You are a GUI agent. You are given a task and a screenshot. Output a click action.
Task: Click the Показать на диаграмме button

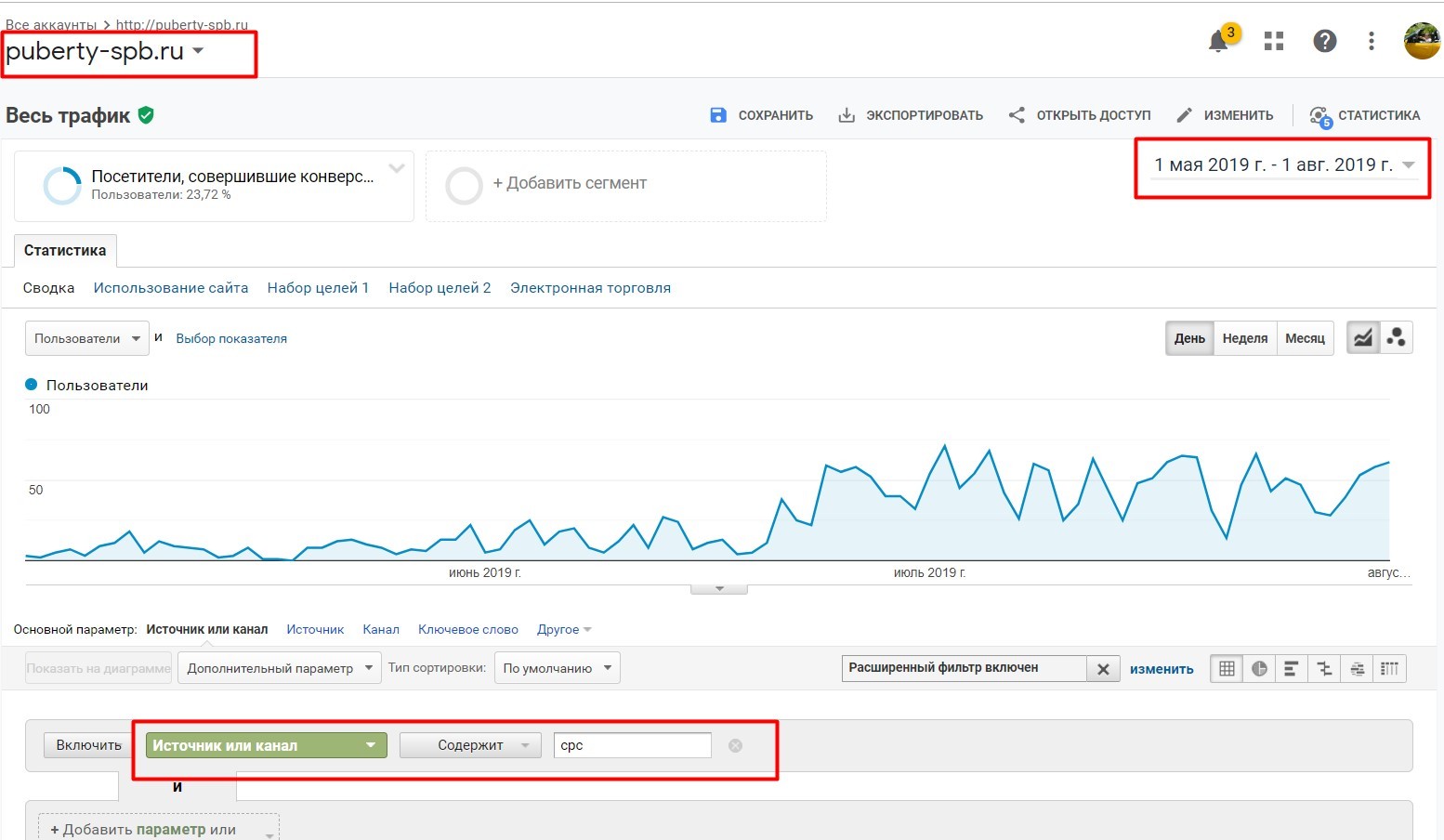[98, 668]
